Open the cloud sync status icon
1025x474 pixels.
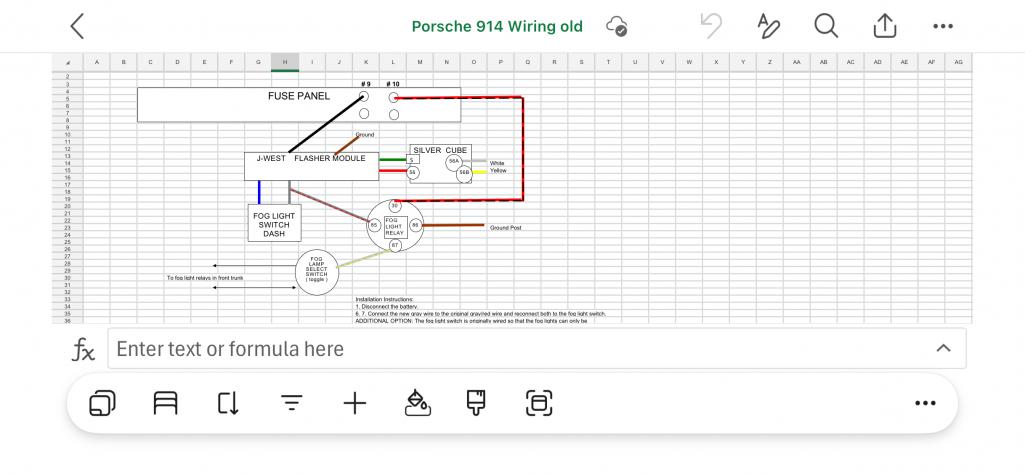pos(616,26)
